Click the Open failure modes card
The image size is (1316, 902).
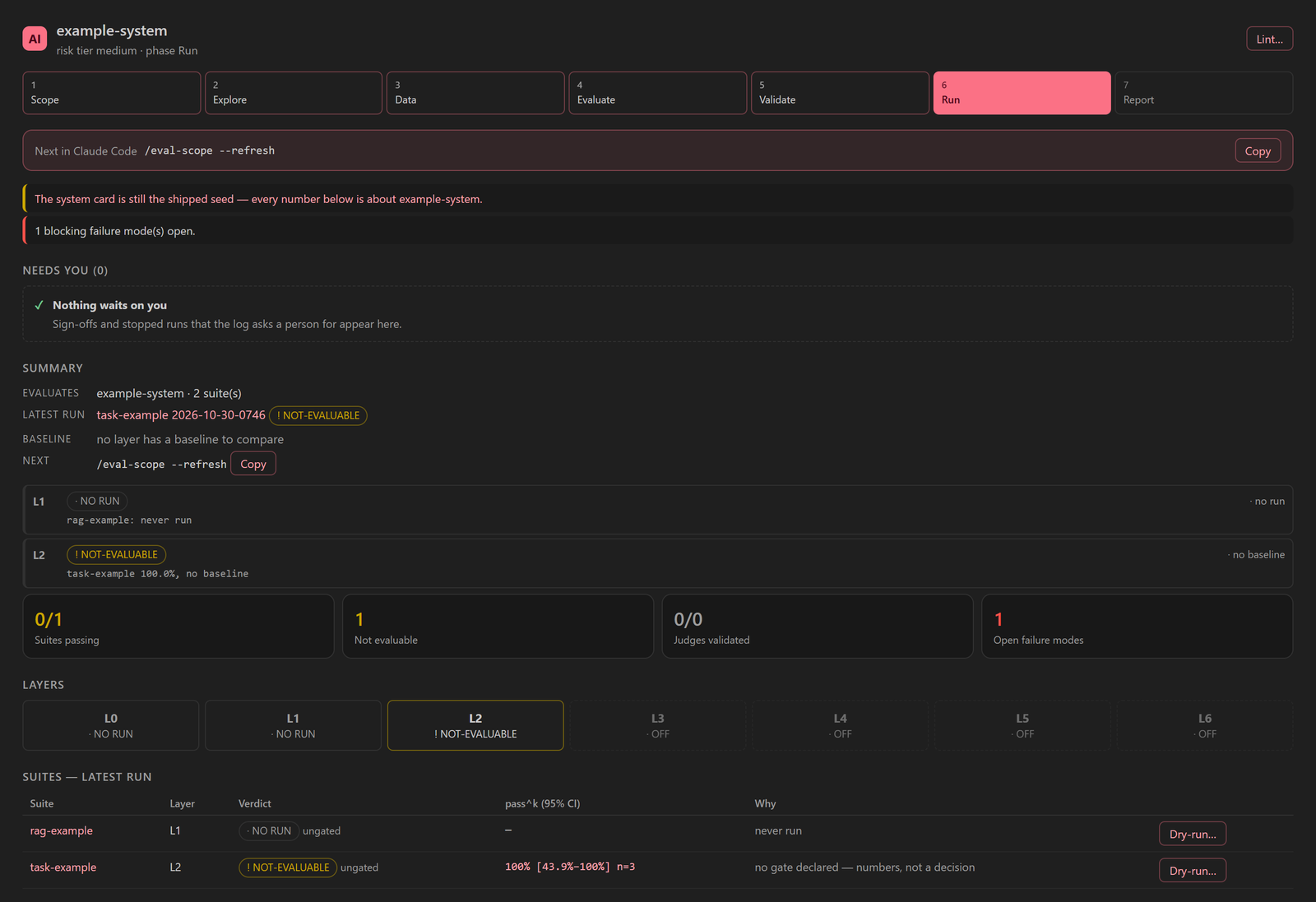tap(1137, 627)
